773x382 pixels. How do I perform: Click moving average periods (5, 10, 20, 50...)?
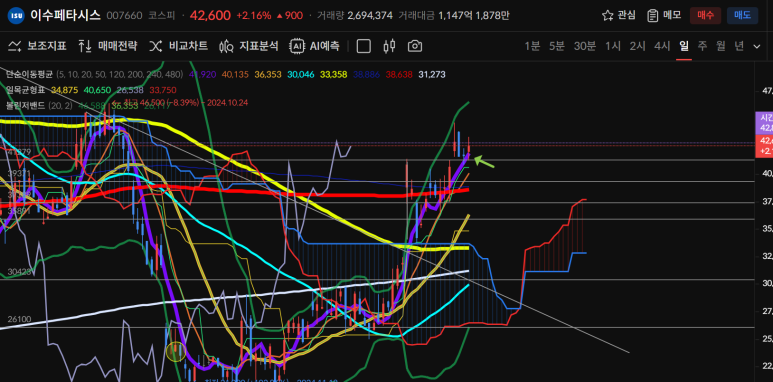click(120, 74)
